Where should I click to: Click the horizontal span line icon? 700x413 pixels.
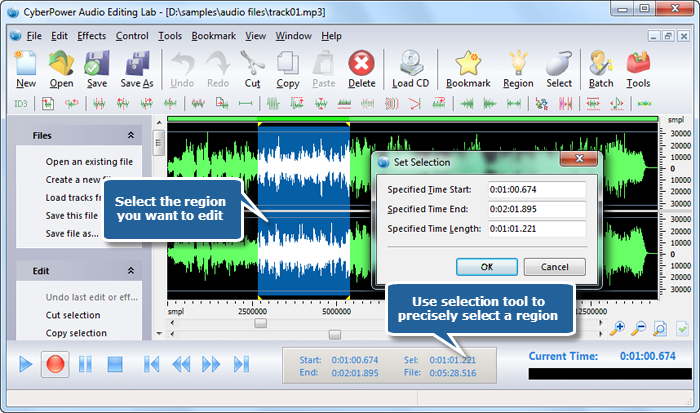pos(245,104)
